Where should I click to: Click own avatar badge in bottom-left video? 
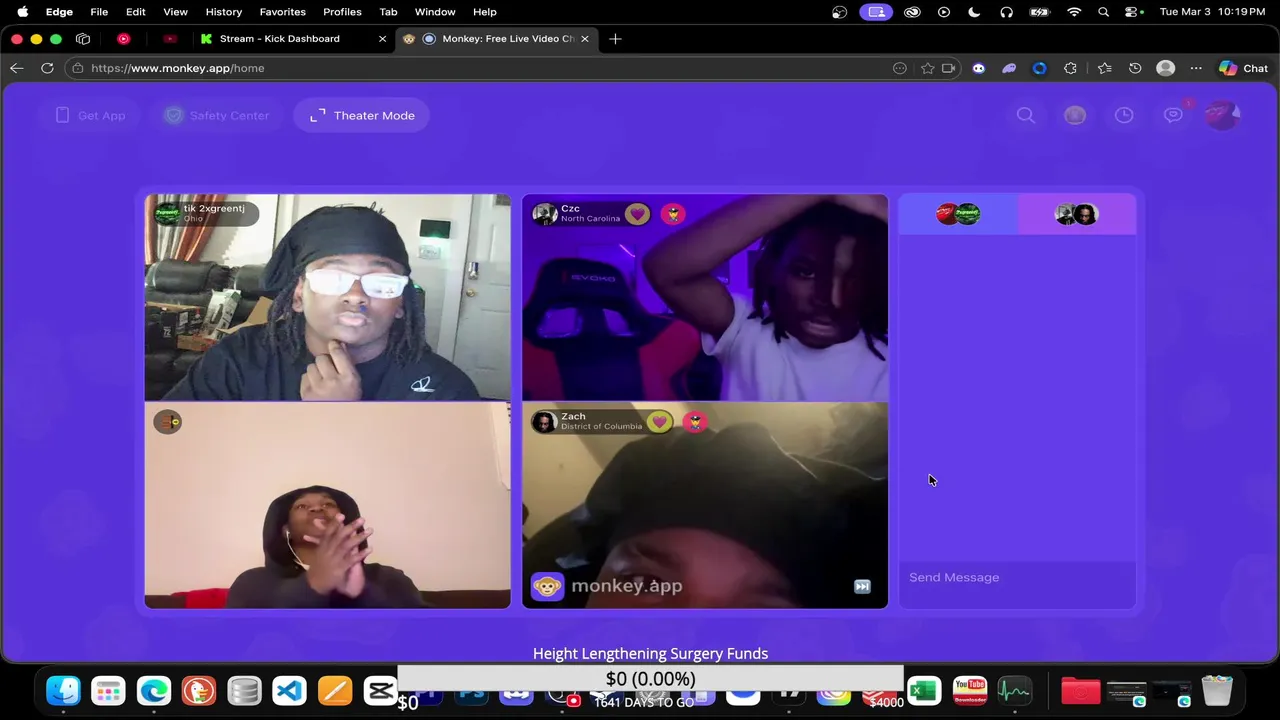point(167,422)
